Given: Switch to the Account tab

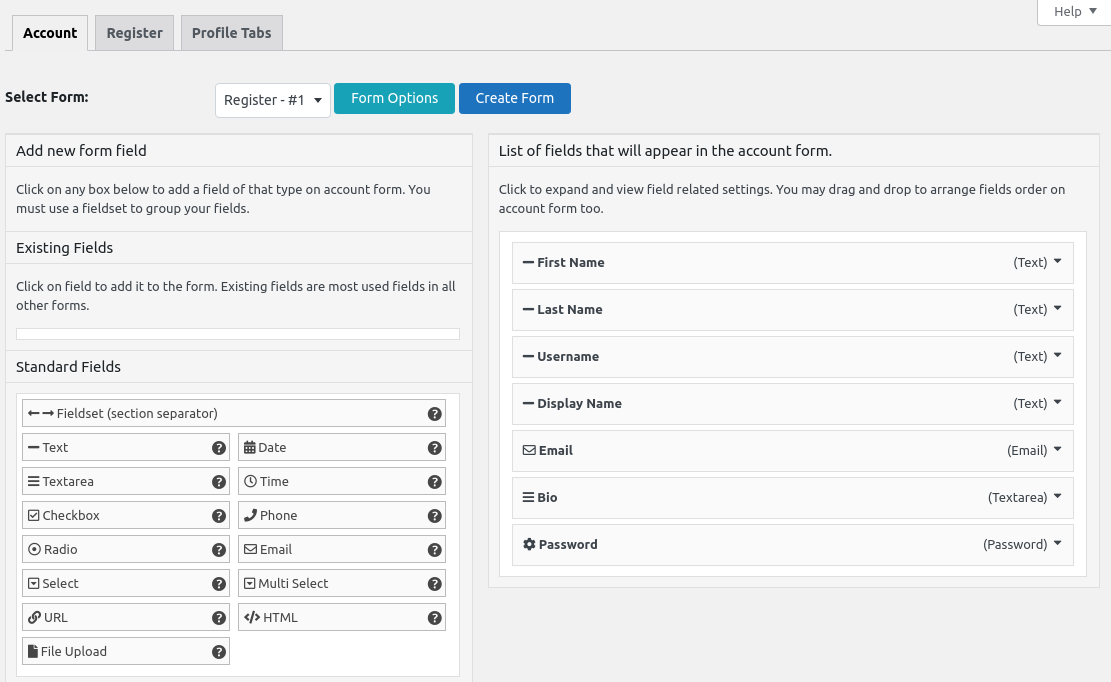Looking at the screenshot, I should click(x=50, y=33).
